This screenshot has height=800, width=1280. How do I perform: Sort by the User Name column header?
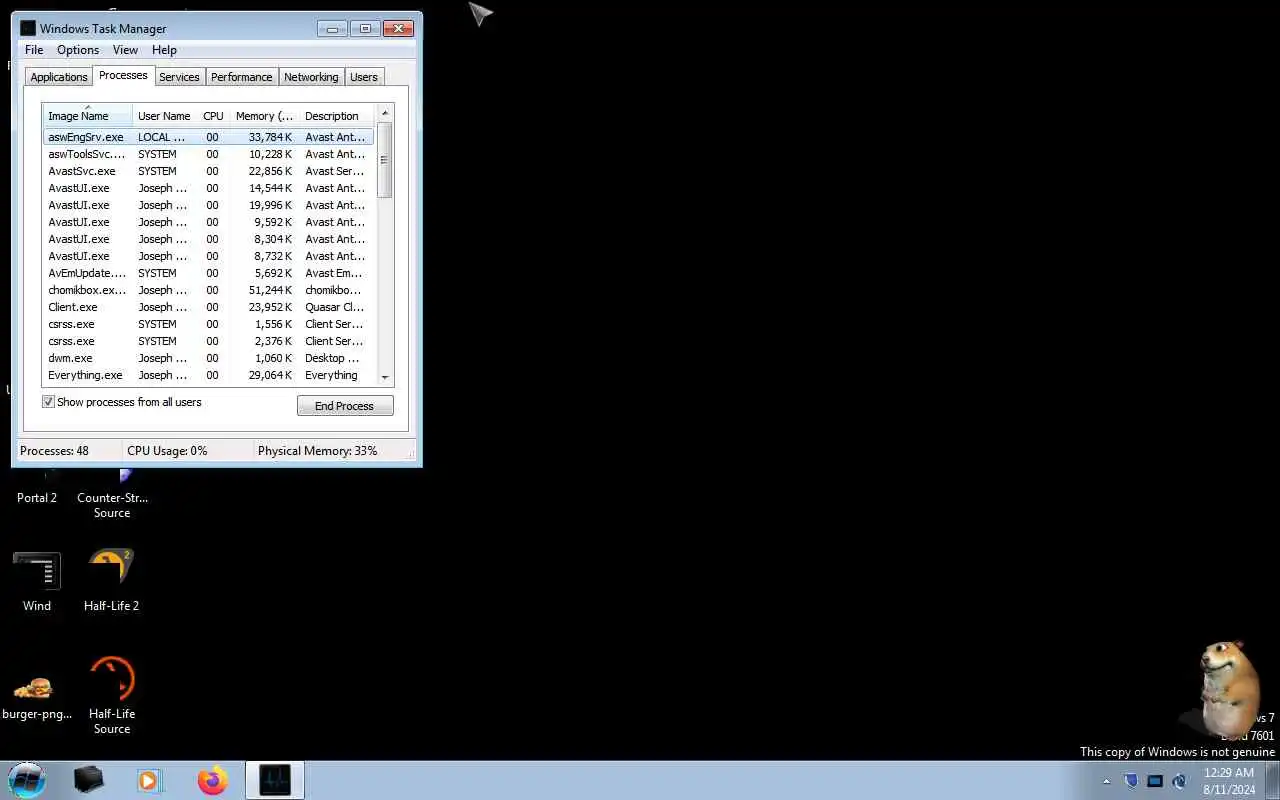(164, 116)
